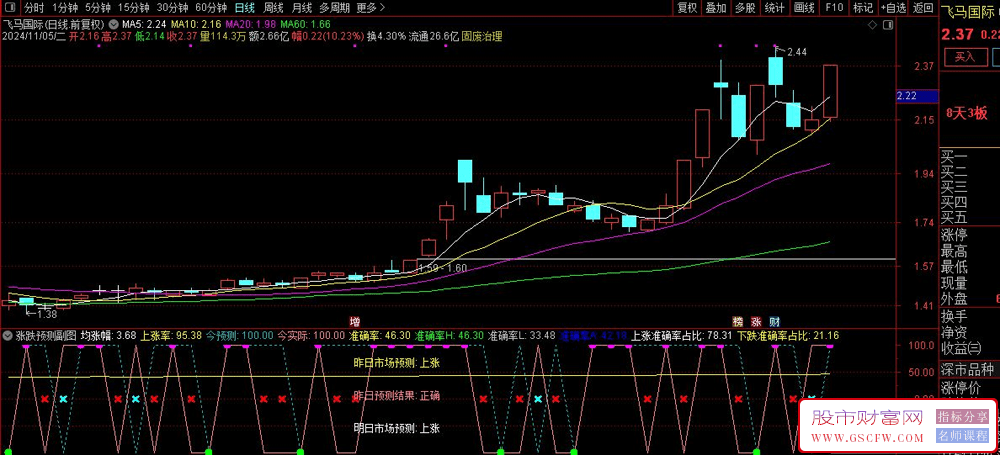Click the 涨 marker icon on the date axis
The height and width of the screenshot is (455, 1000).
click(x=757, y=322)
